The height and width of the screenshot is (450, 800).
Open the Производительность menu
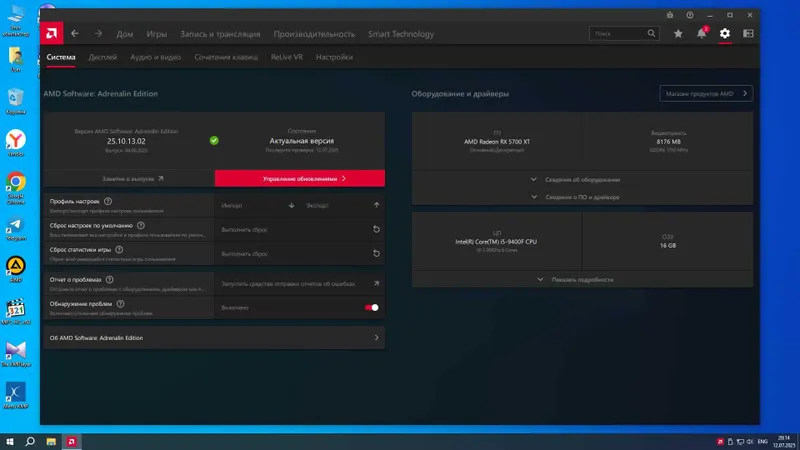click(314, 34)
